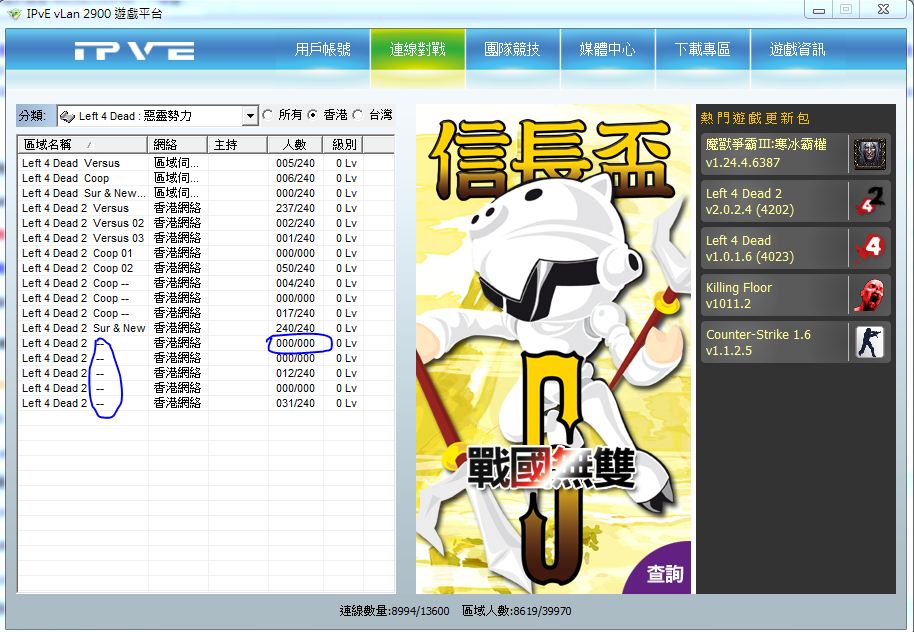Screen dimensions: 914x632
Task: Click the 魔獸爭霸III:寒冰霸權 v1.24.4.6387 entry
Action: pos(796,154)
